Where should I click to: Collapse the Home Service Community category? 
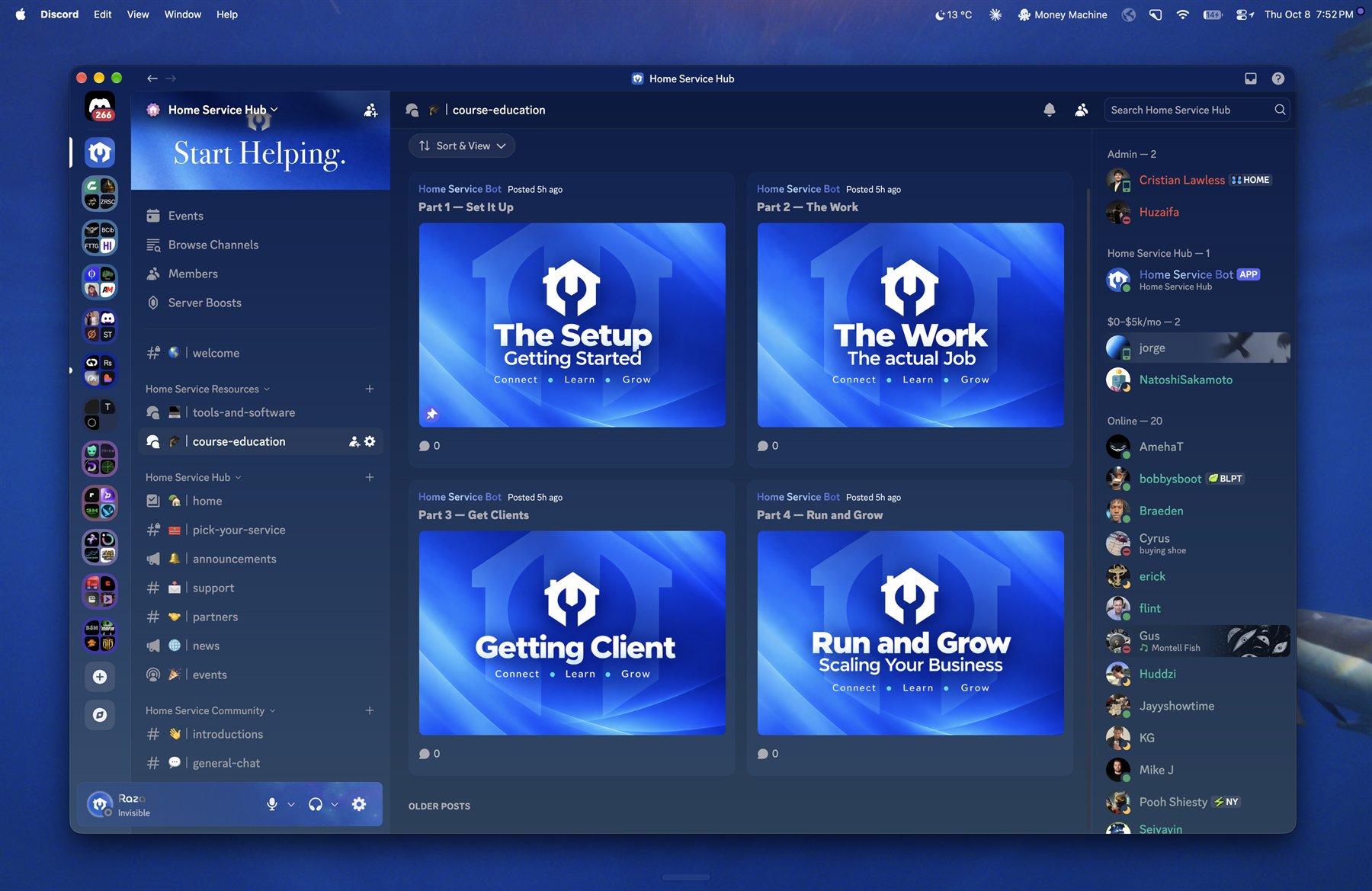pos(210,710)
